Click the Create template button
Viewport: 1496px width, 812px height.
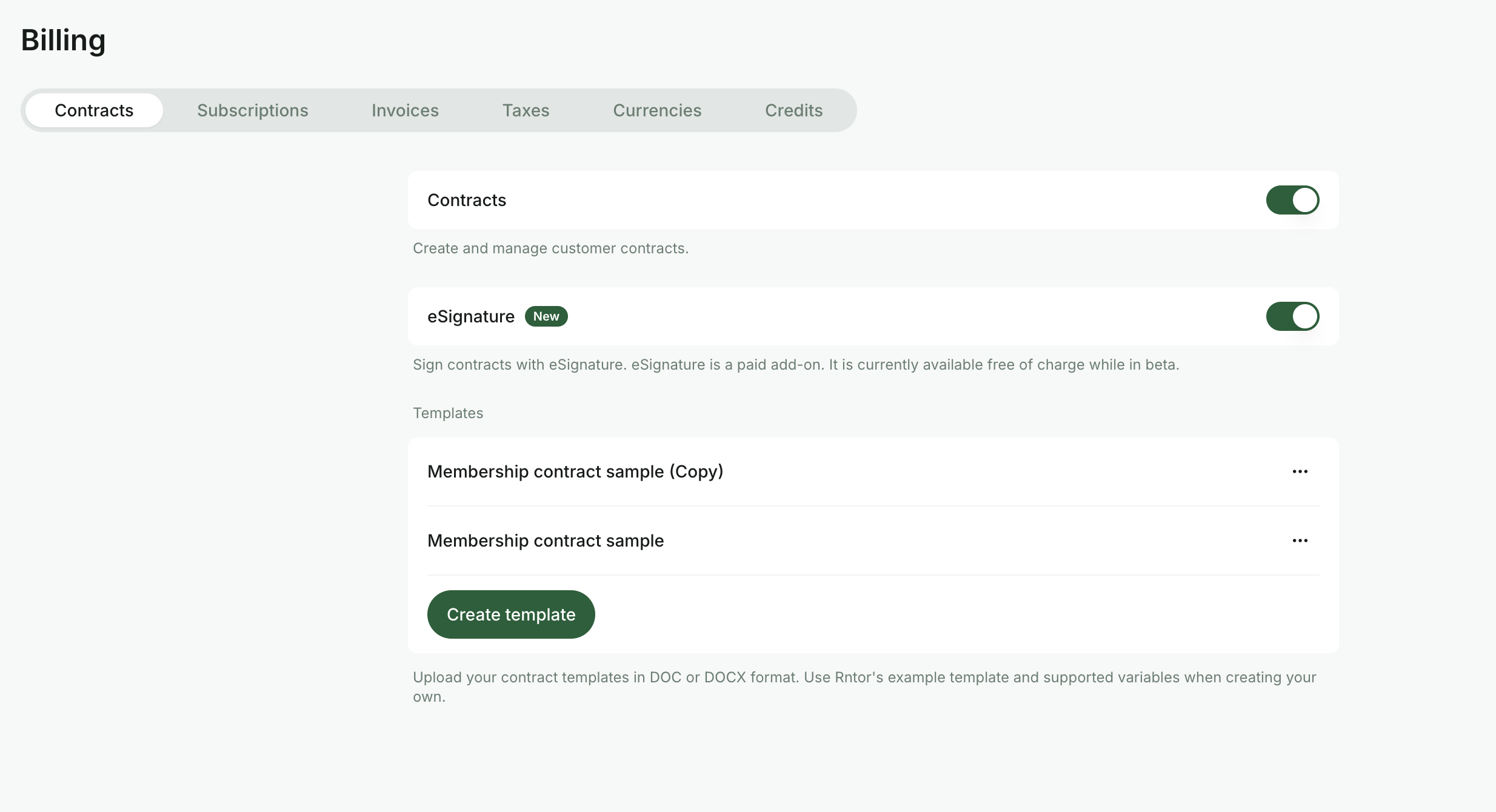click(x=511, y=614)
